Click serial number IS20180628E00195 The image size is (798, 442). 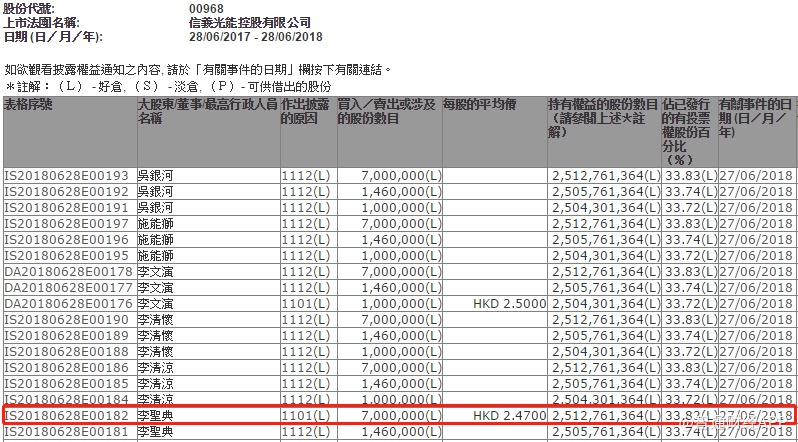(66, 256)
